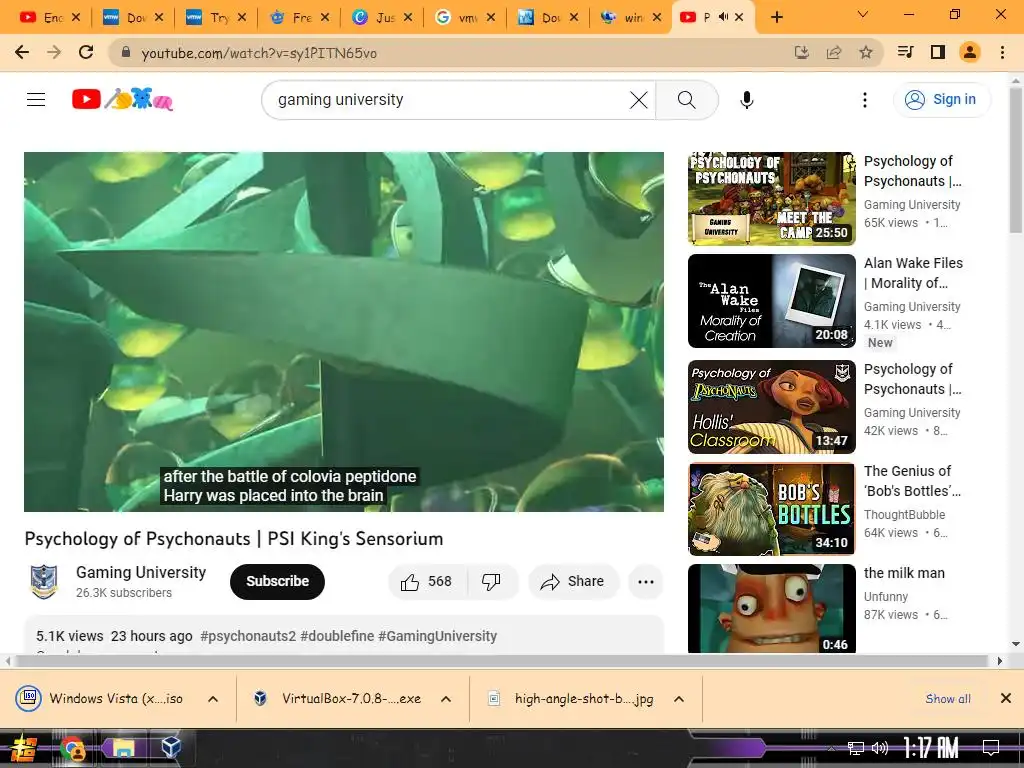Open Hollis' Classroom video thumbnail
The image size is (1024, 768).
(771, 407)
